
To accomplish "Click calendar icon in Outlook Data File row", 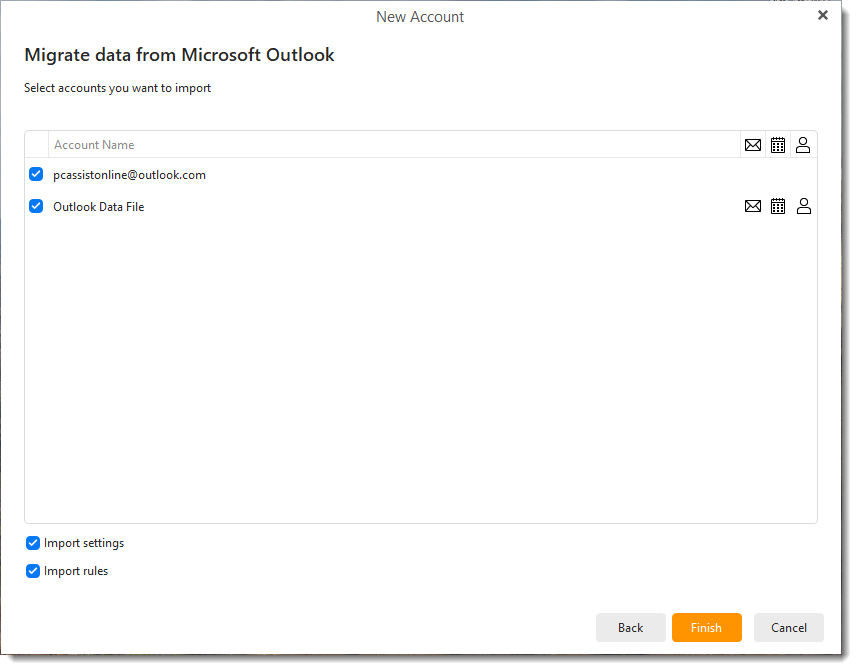I will pos(778,207).
